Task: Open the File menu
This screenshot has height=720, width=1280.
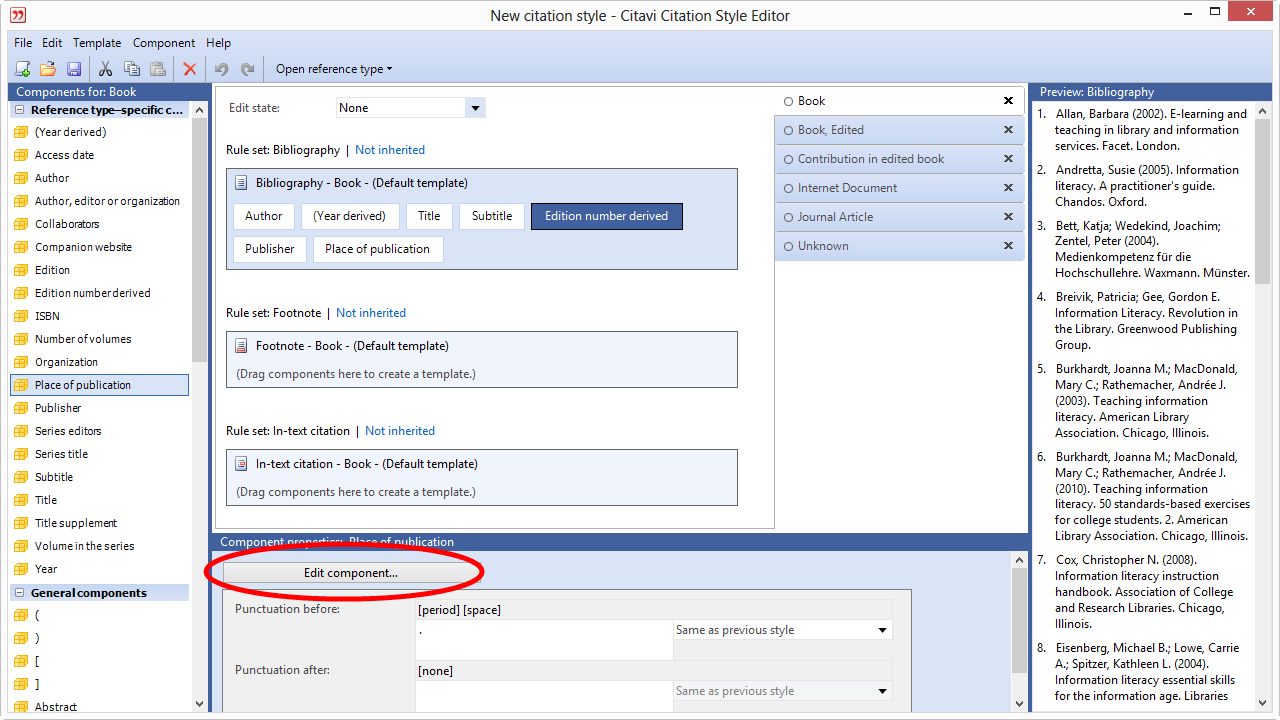Action: click(23, 43)
